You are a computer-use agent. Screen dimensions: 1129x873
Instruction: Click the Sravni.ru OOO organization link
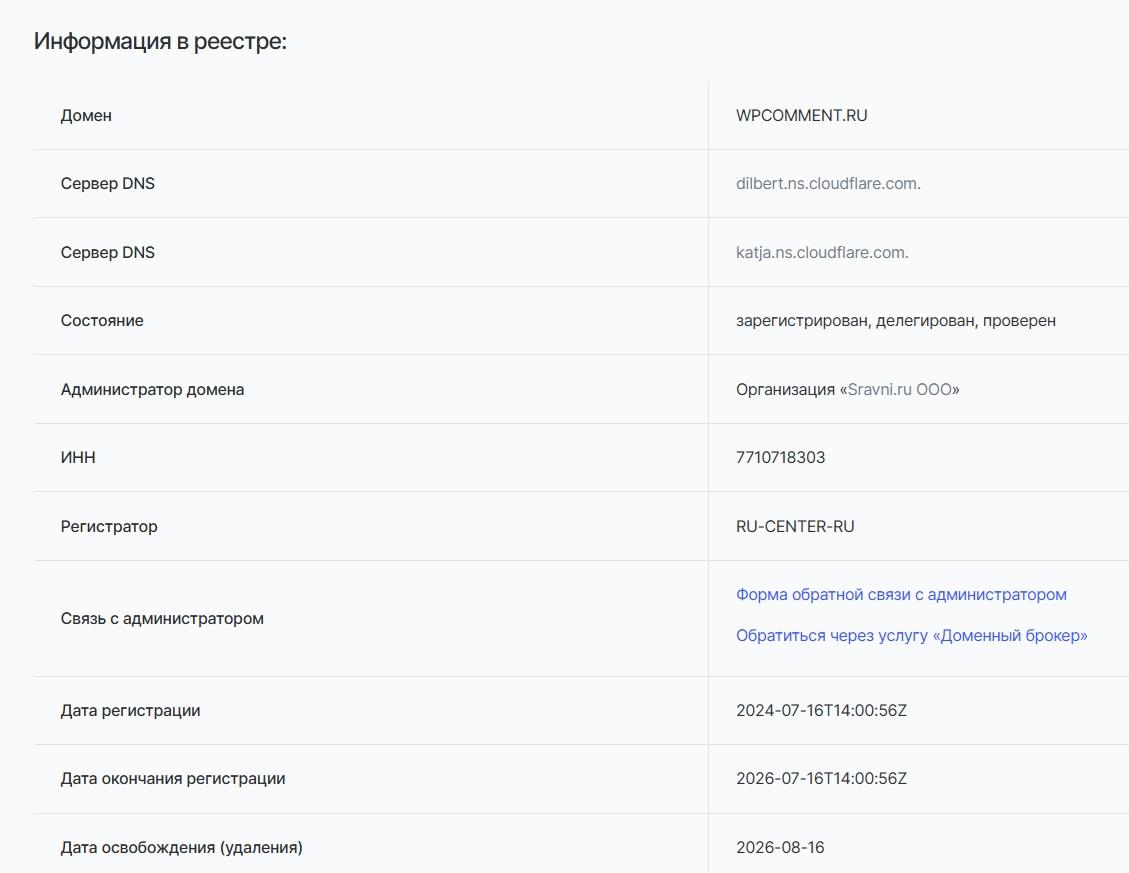(900, 389)
